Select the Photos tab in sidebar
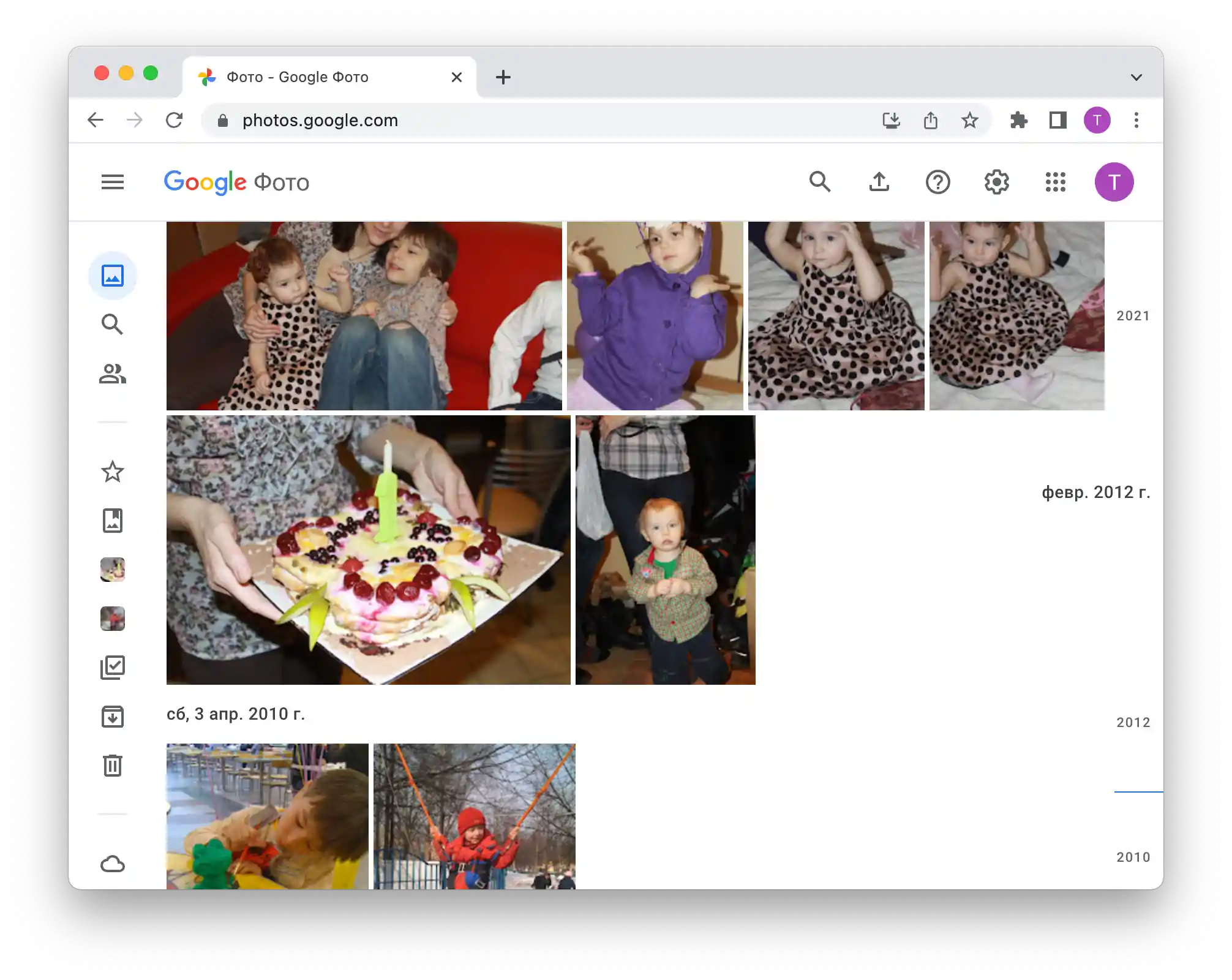This screenshot has height=980, width=1232. pos(113,276)
